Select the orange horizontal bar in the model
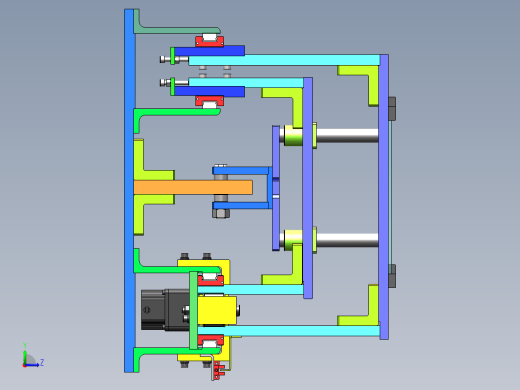This screenshot has width=520, height=390. pos(193,187)
